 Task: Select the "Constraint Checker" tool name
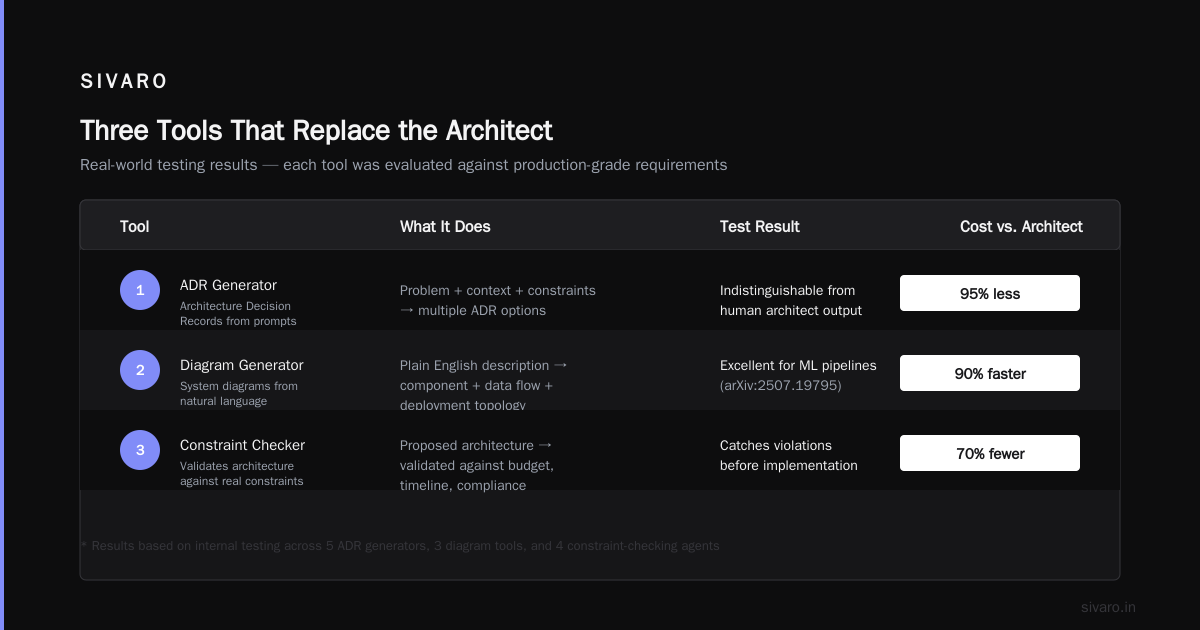coord(242,445)
